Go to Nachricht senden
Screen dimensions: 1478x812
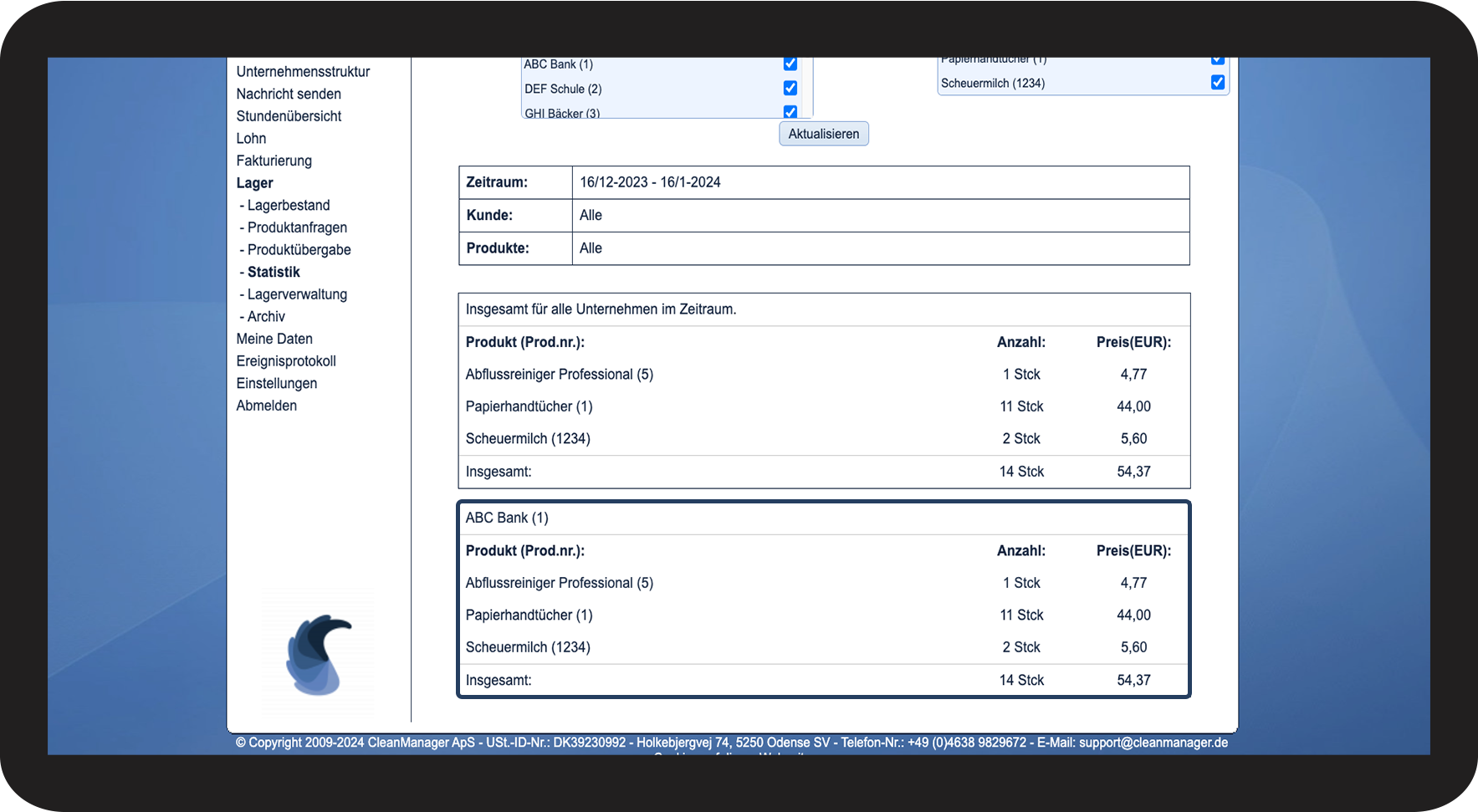click(x=289, y=94)
